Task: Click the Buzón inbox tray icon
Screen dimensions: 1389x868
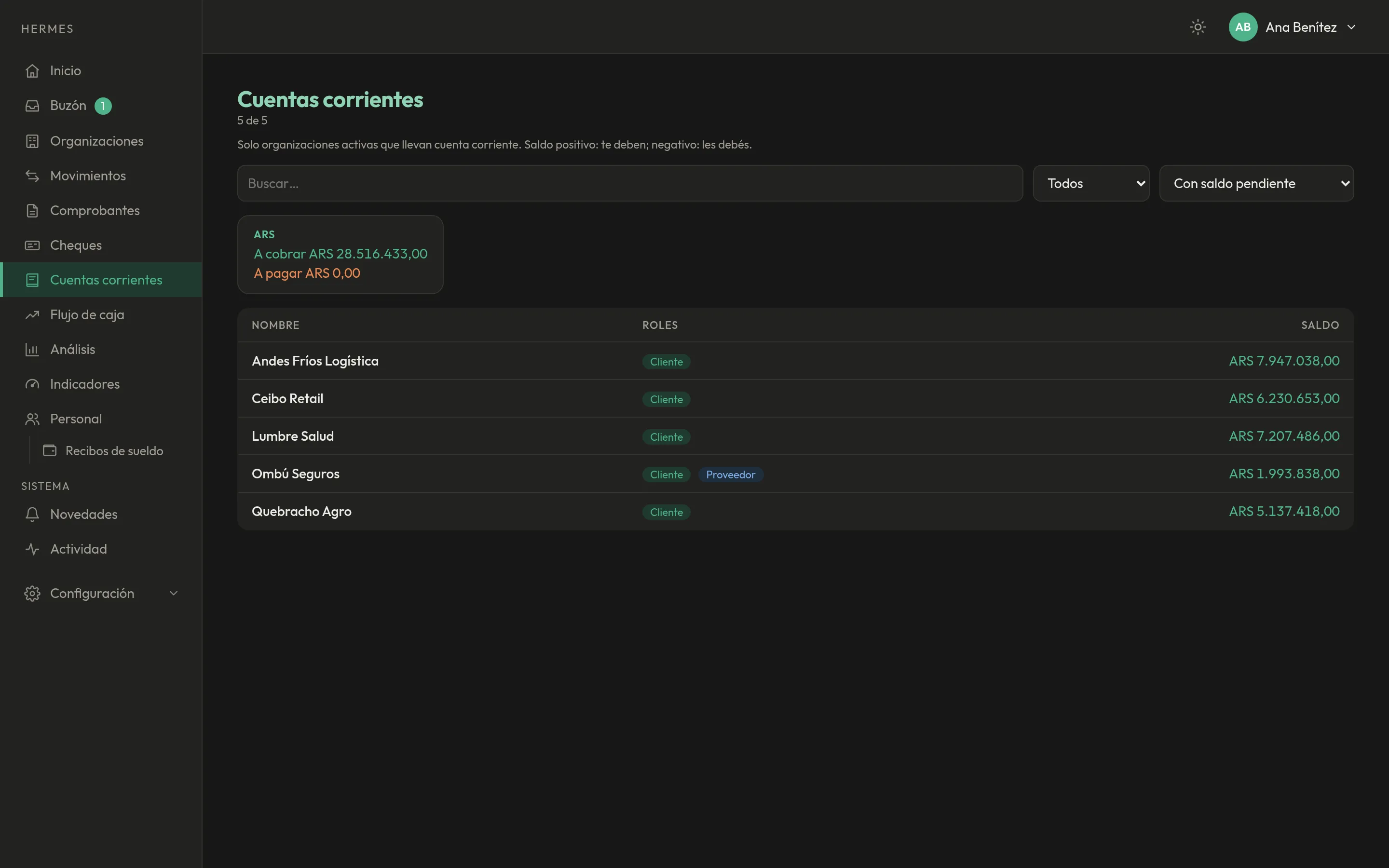Action: click(x=32, y=106)
